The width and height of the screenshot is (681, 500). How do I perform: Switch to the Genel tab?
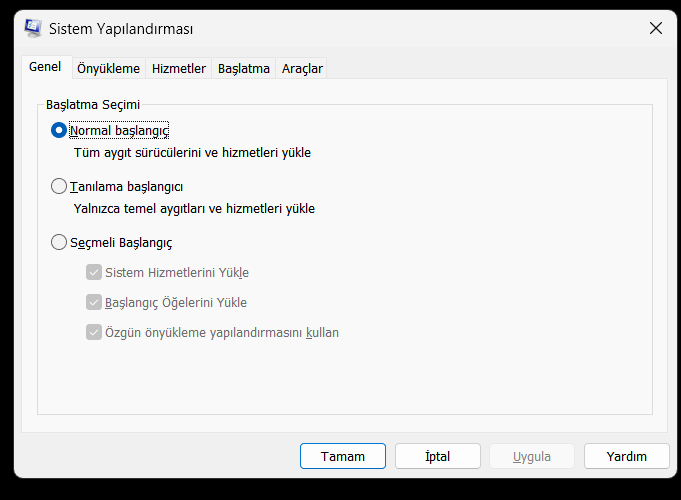coord(45,67)
